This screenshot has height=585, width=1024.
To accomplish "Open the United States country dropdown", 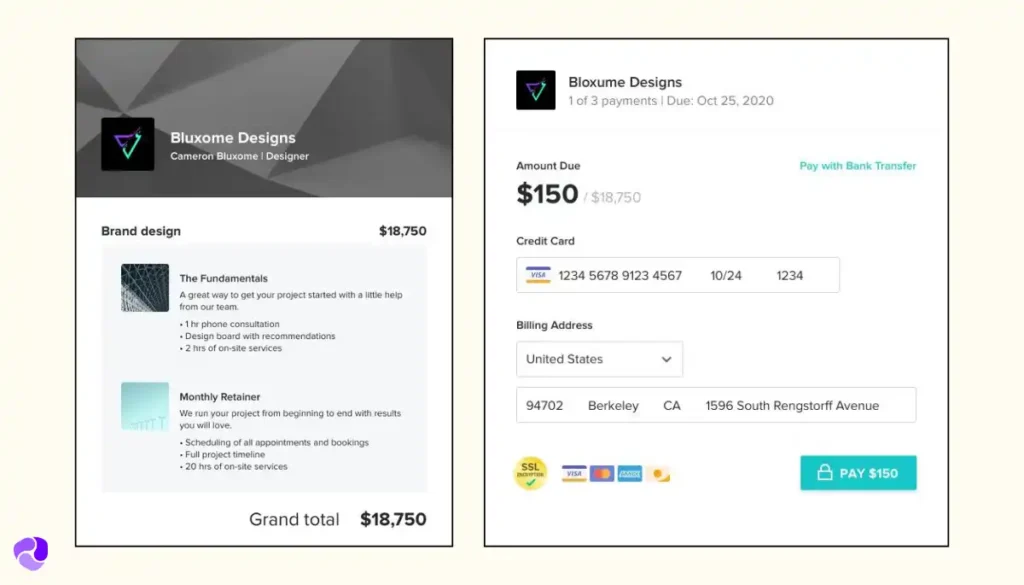I will click(x=599, y=359).
